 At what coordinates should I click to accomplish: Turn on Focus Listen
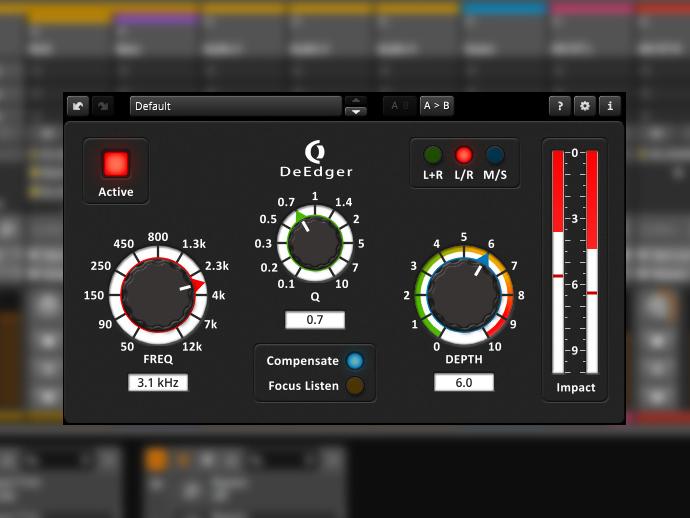coord(355,386)
